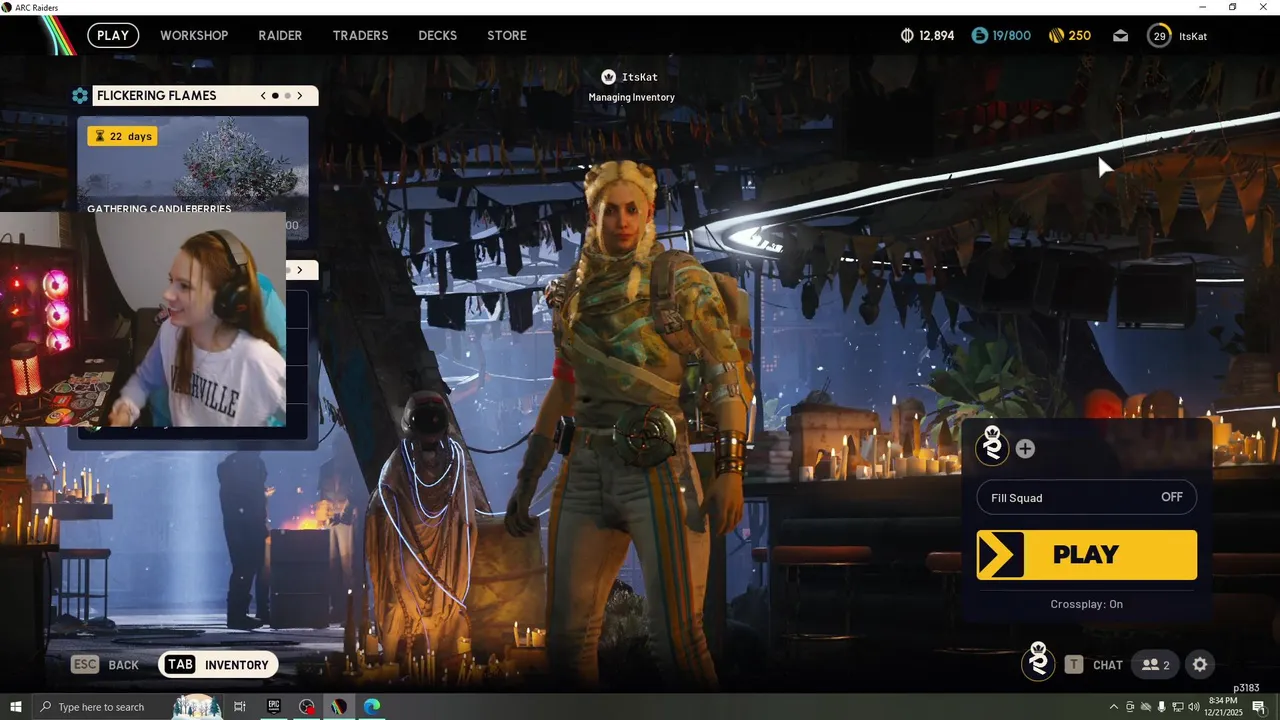Click the Crossplay: On setting
The width and height of the screenshot is (1280, 720).
point(1087,604)
